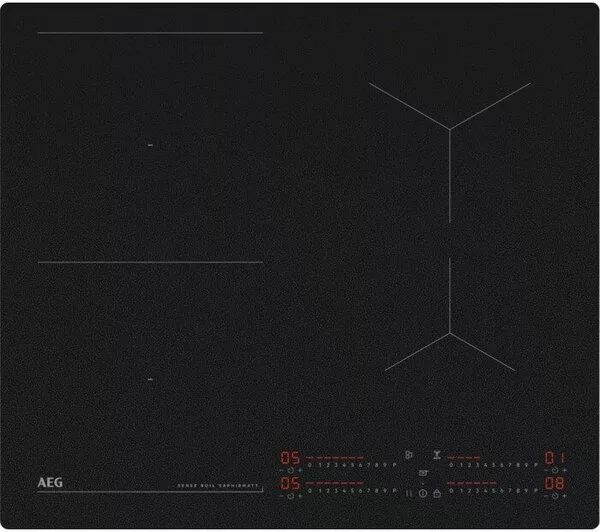This screenshot has height=532, width=600.
Task: Tap the pause symbol on the control panel
Action: [x=409, y=493]
